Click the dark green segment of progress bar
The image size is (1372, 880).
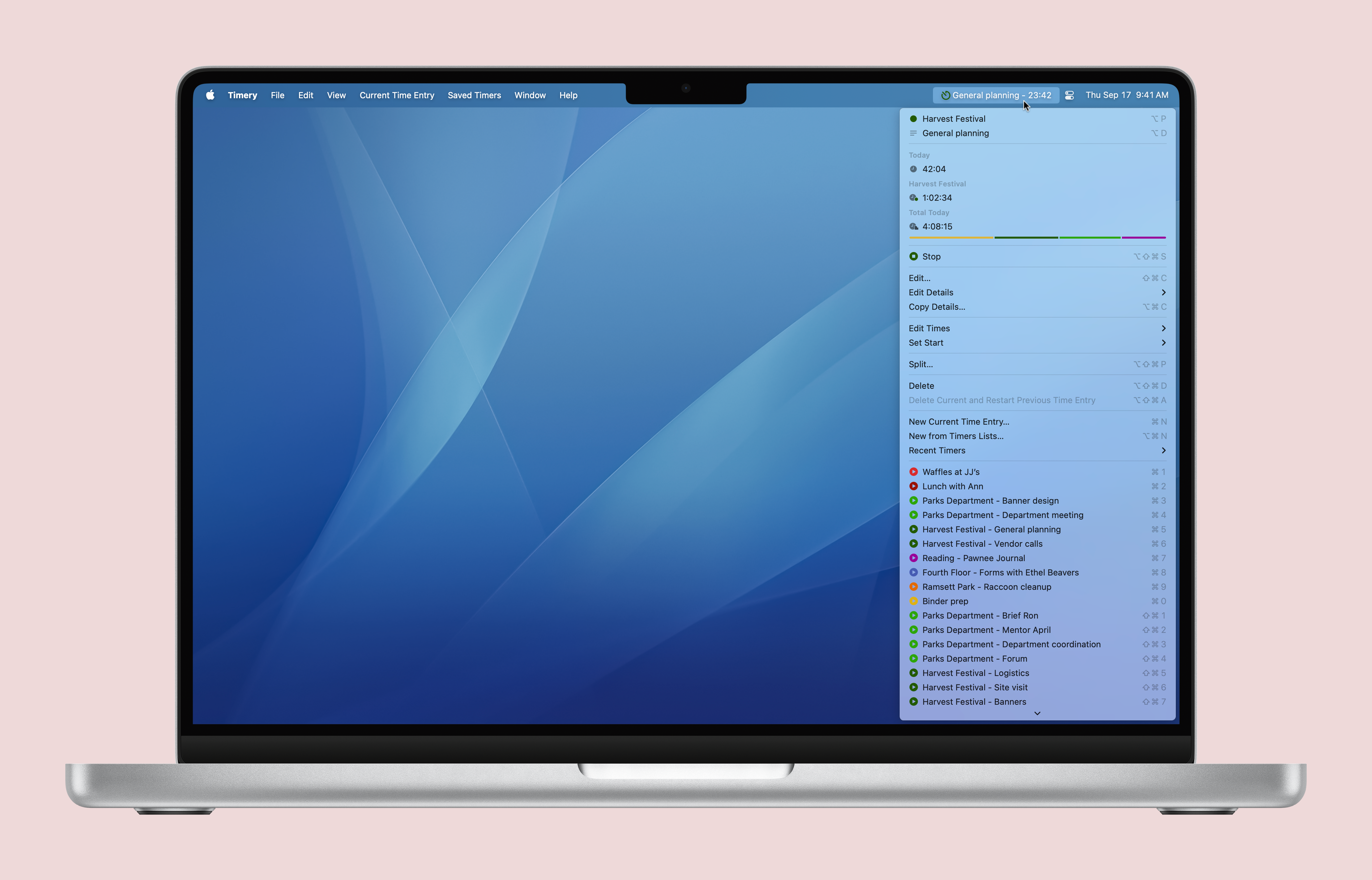1026,237
